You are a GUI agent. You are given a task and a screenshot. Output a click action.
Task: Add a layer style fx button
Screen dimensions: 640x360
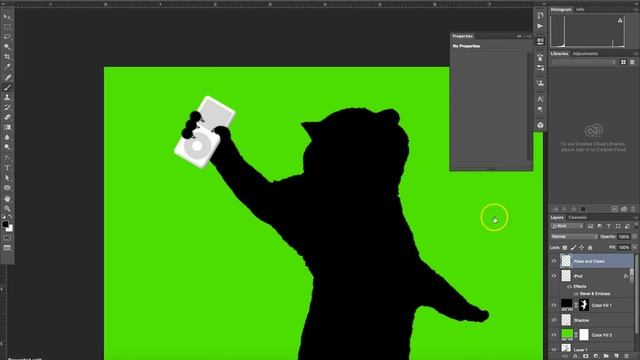click(x=576, y=356)
